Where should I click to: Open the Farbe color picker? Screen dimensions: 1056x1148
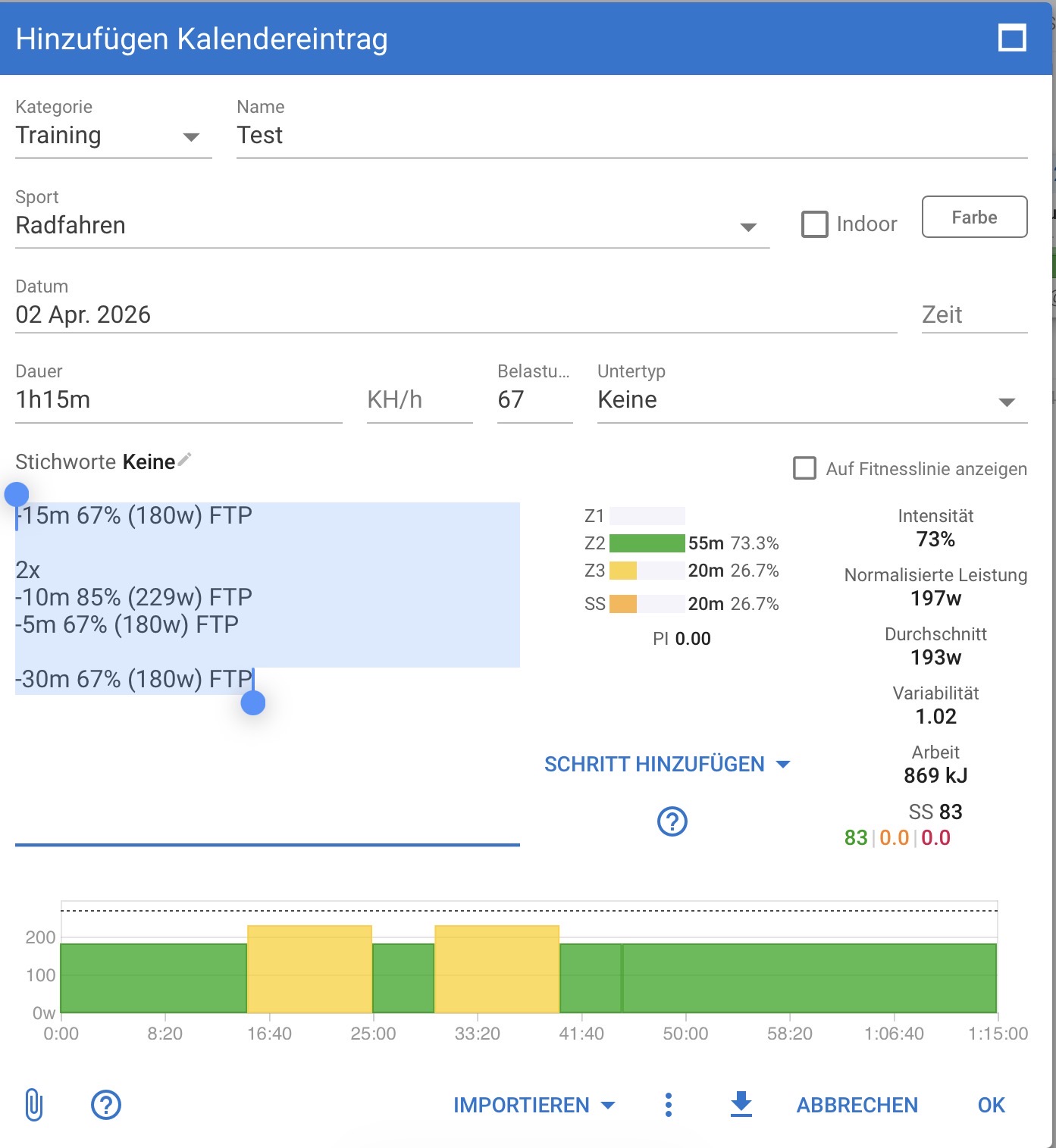[974, 217]
